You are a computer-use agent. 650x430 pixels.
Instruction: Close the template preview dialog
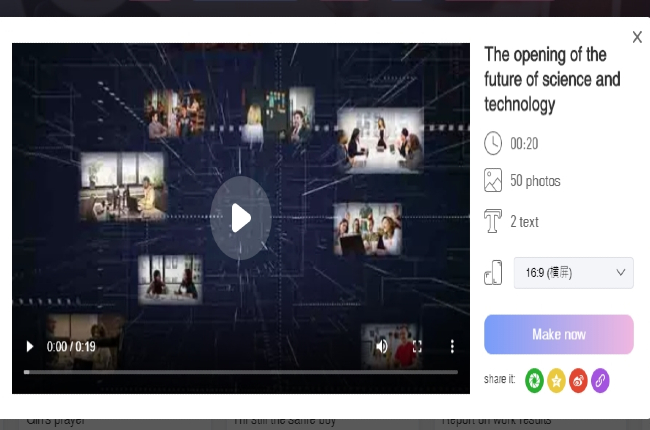[637, 37]
